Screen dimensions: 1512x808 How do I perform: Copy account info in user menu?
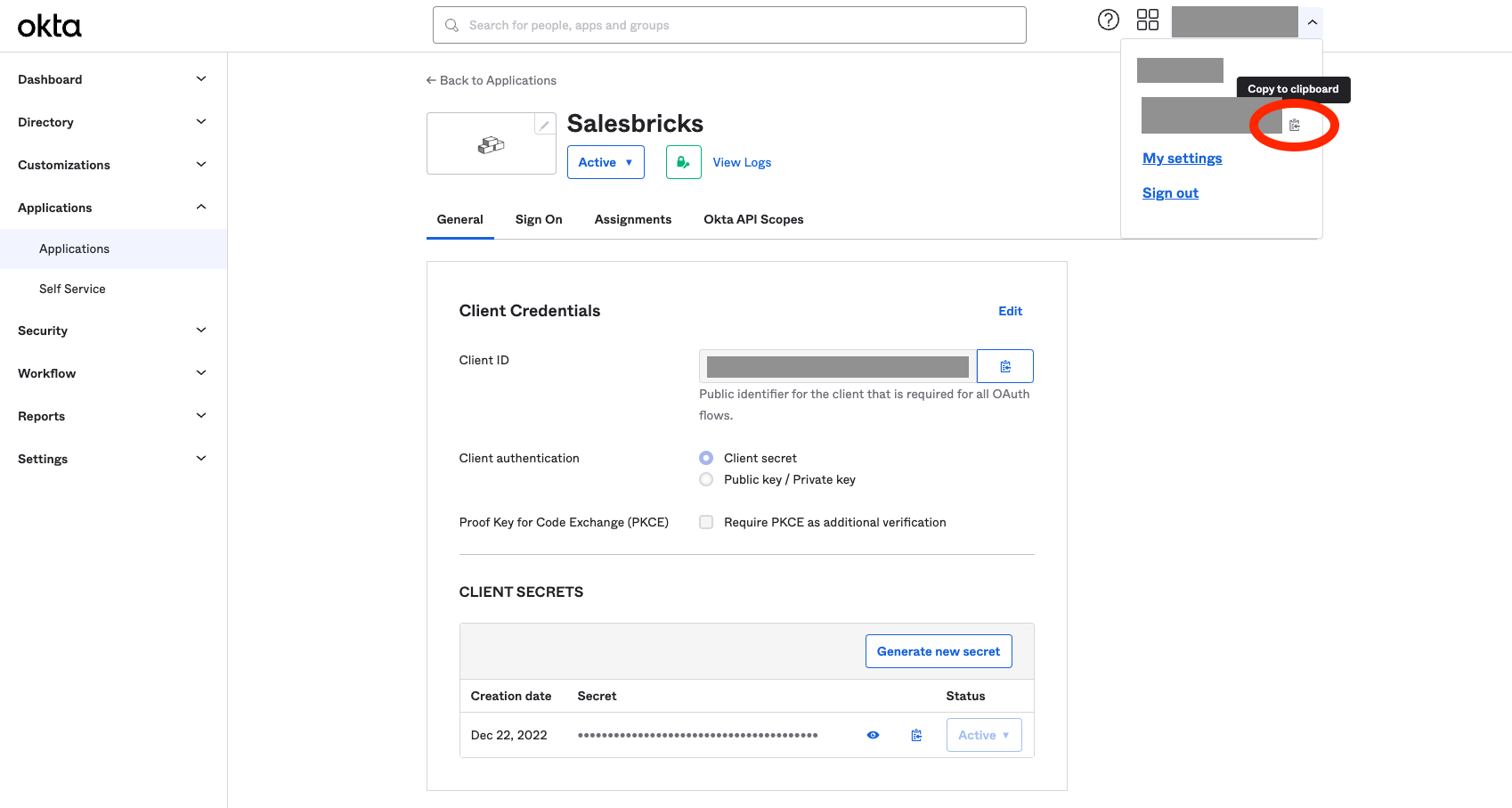1295,126
